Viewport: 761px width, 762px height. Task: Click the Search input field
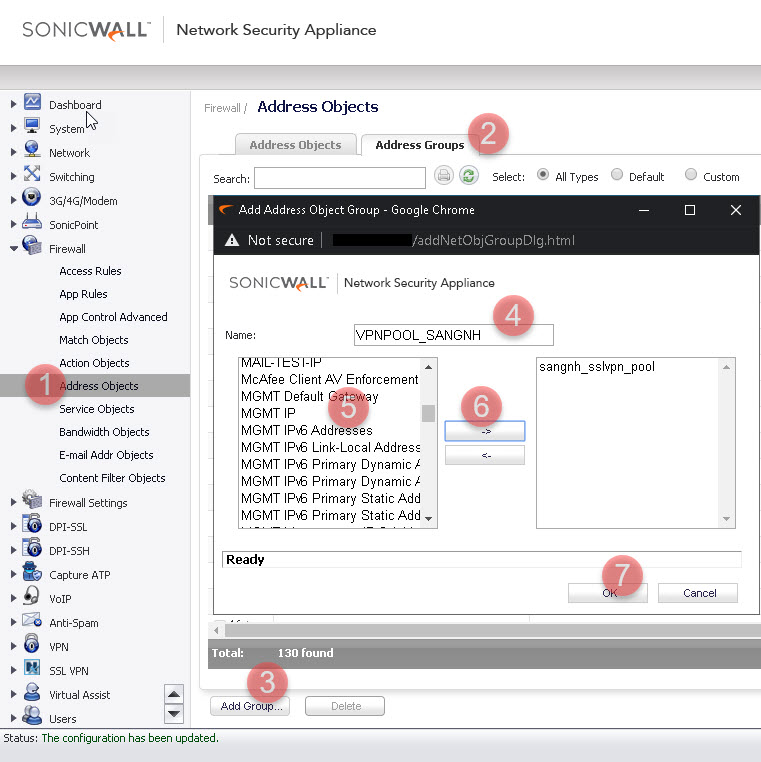pos(340,178)
